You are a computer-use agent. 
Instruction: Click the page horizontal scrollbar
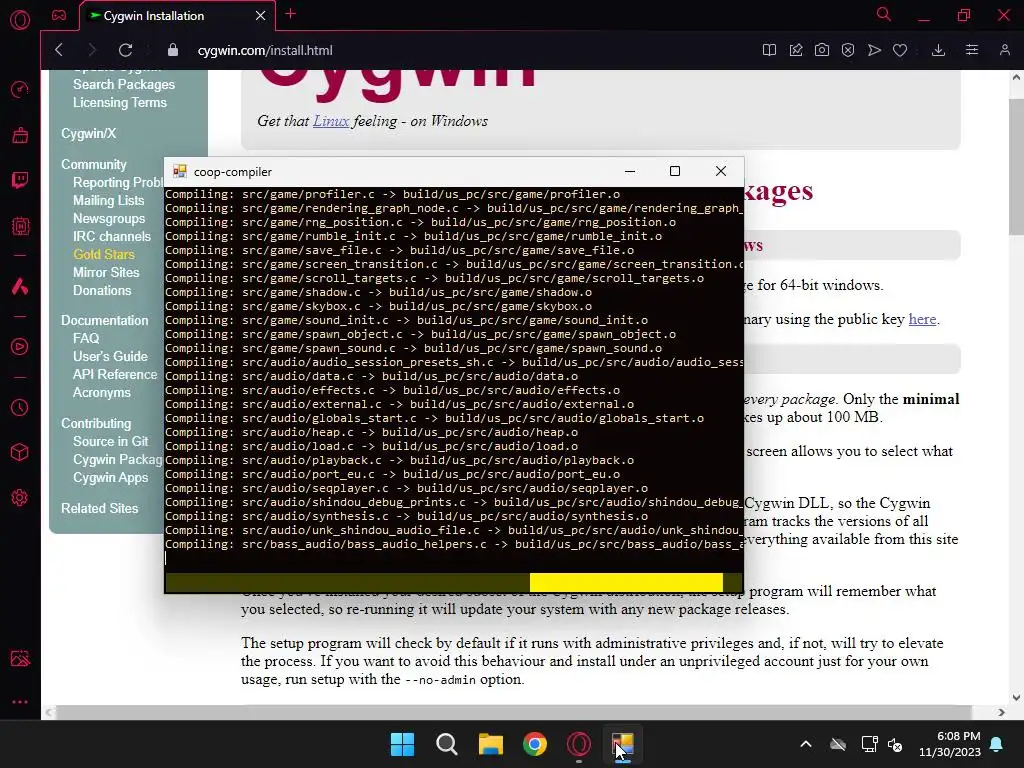[513, 712]
